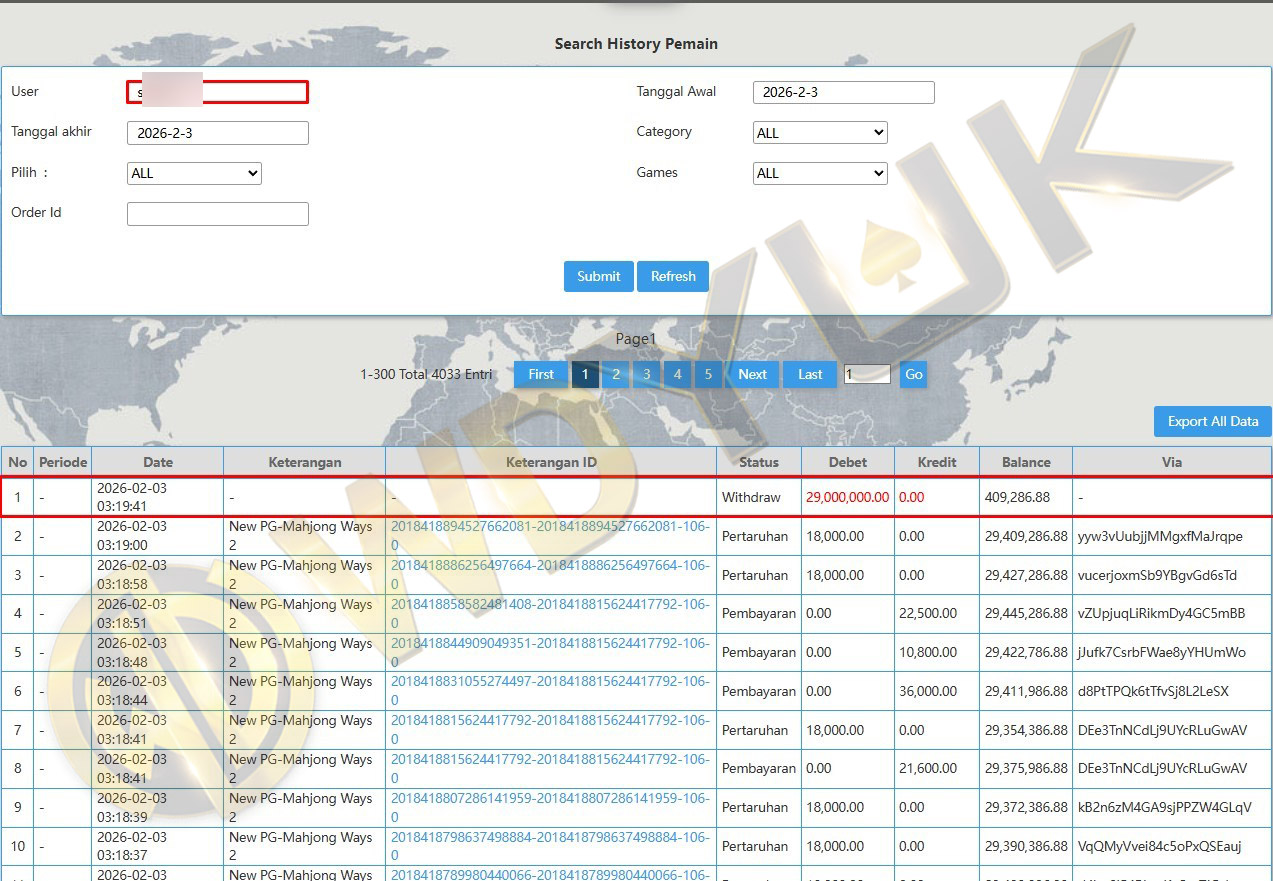The width and height of the screenshot is (1273, 881).
Task: Go to the First page
Action: [x=541, y=374]
